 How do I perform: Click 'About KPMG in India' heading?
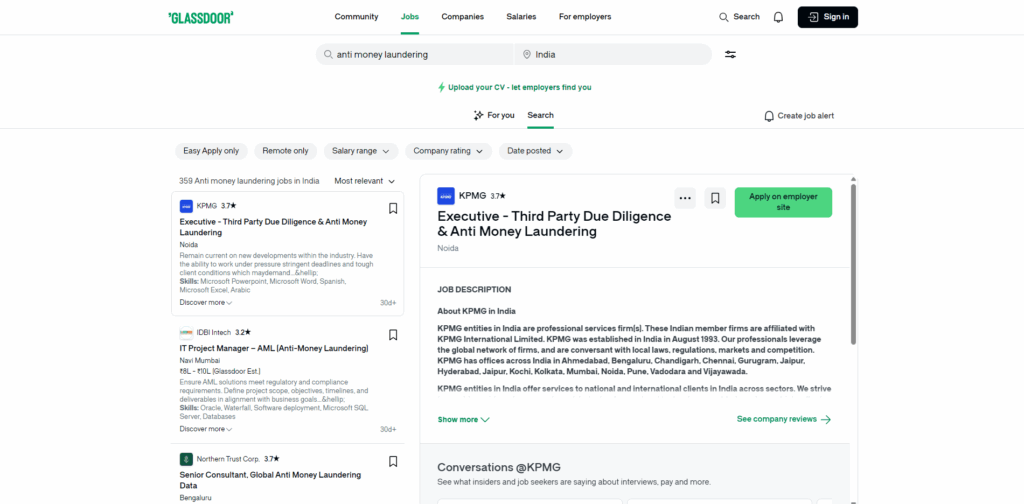click(x=477, y=311)
